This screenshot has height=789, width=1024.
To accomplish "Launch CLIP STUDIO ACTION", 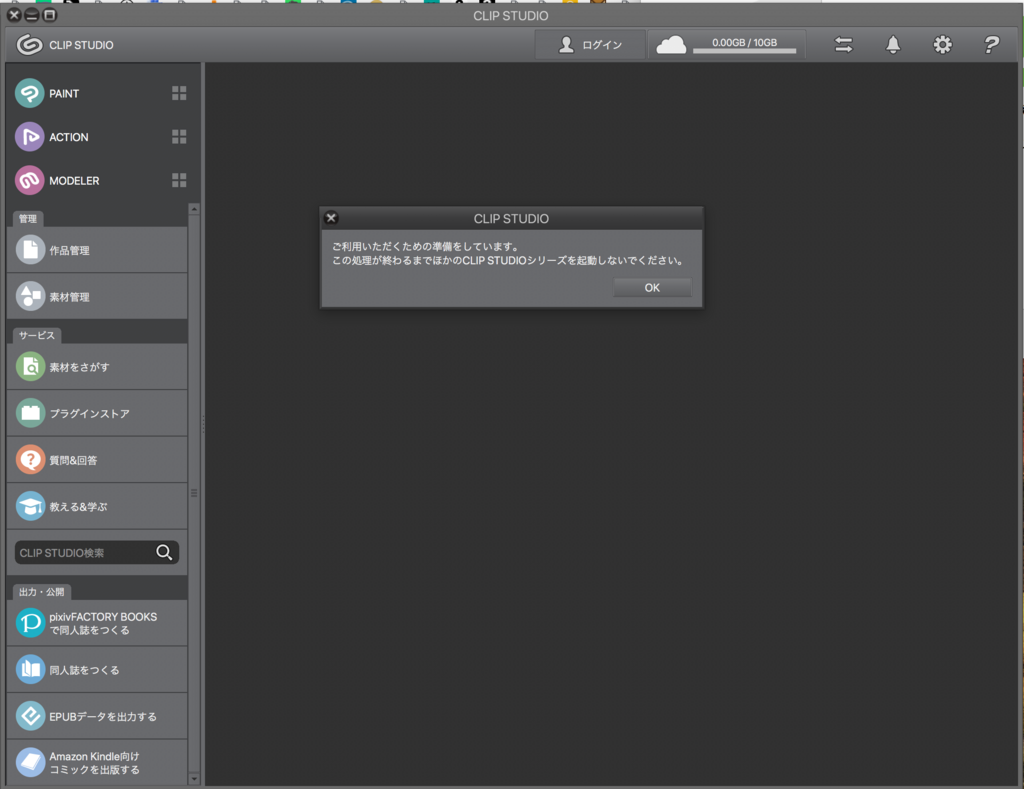I will tap(52, 137).
